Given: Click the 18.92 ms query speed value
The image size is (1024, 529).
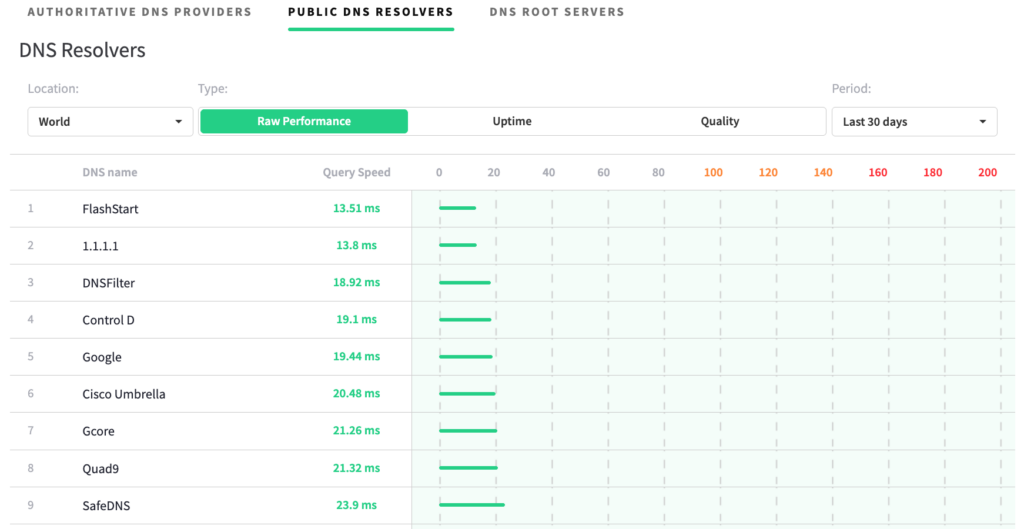Looking at the screenshot, I should pos(357,282).
